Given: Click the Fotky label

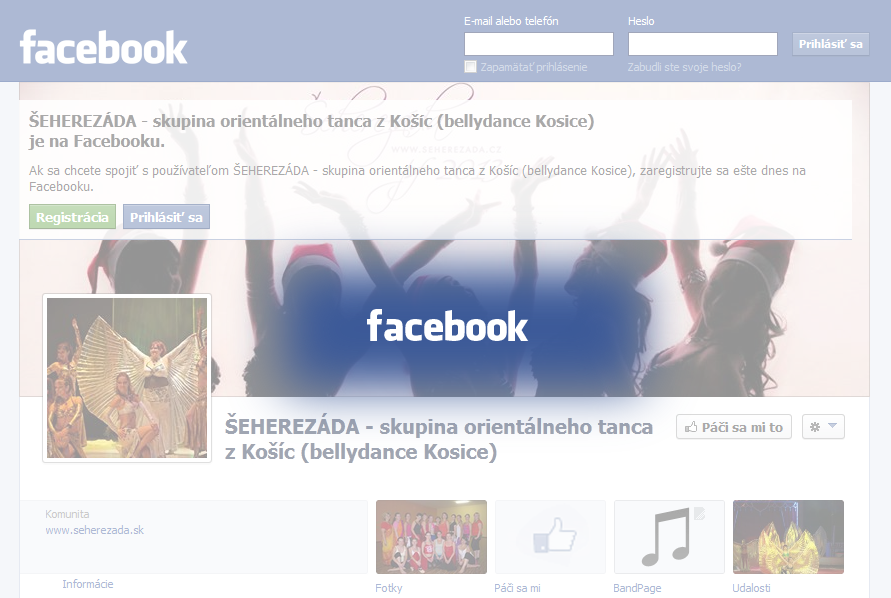Looking at the screenshot, I should click(389, 588).
